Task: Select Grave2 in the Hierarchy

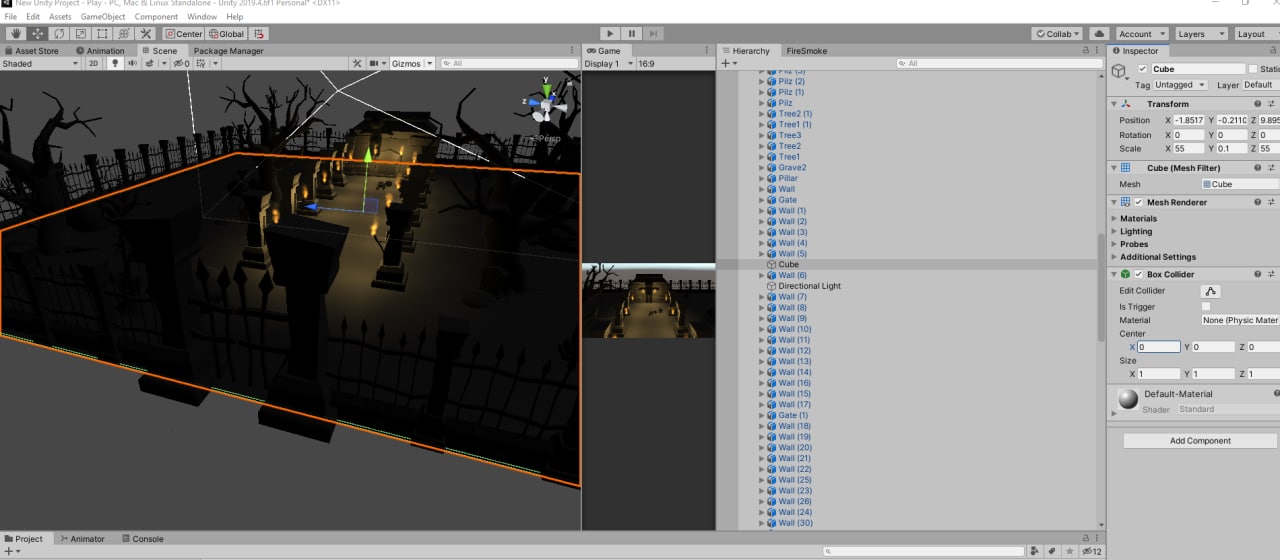Action: pos(792,167)
